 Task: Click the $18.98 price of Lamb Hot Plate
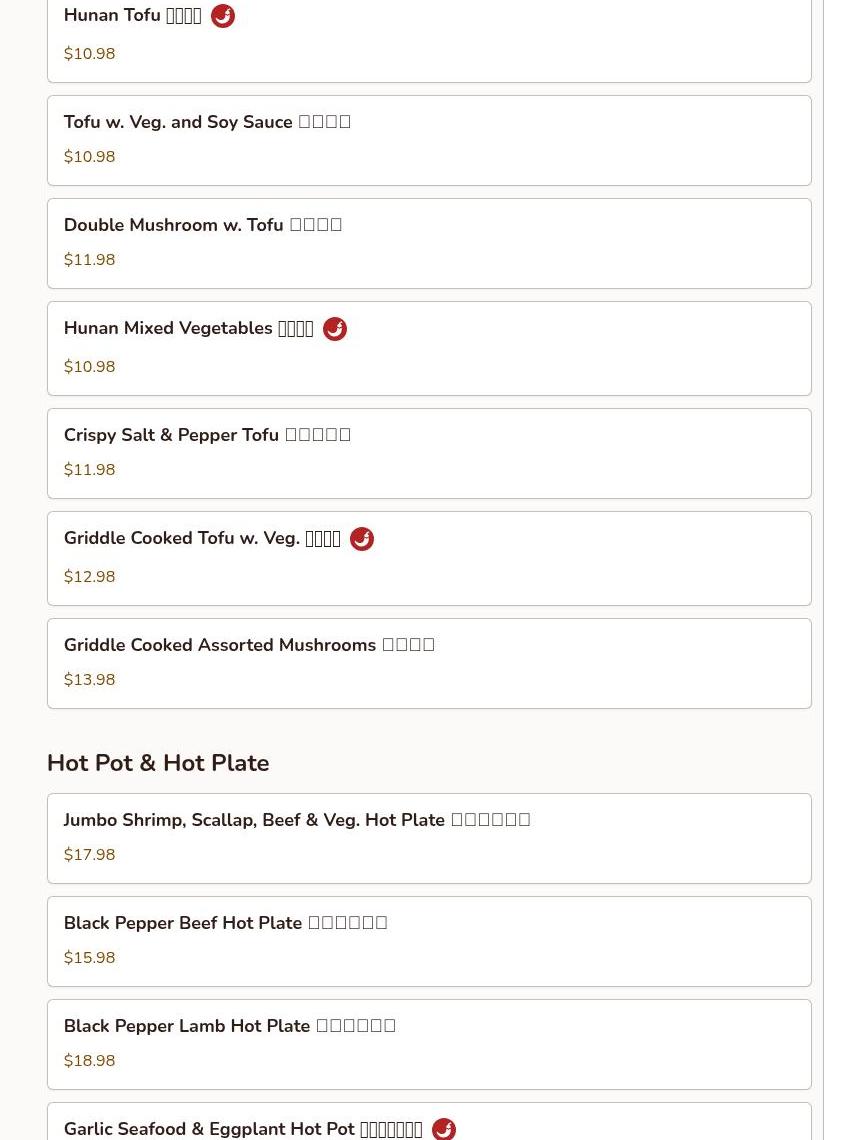pyautogui.click(x=90, y=1061)
